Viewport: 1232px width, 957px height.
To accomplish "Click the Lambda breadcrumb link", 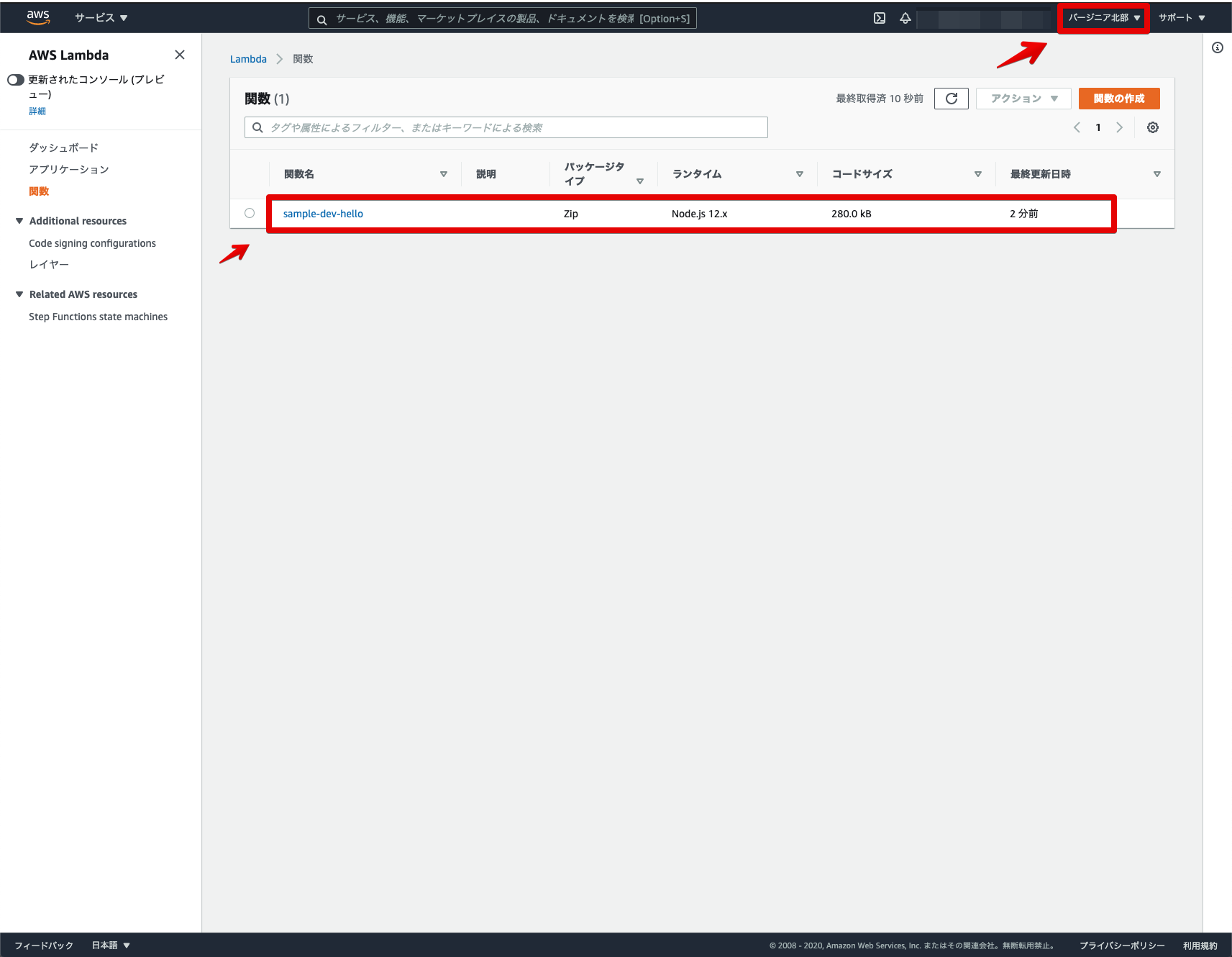I will coord(248,59).
